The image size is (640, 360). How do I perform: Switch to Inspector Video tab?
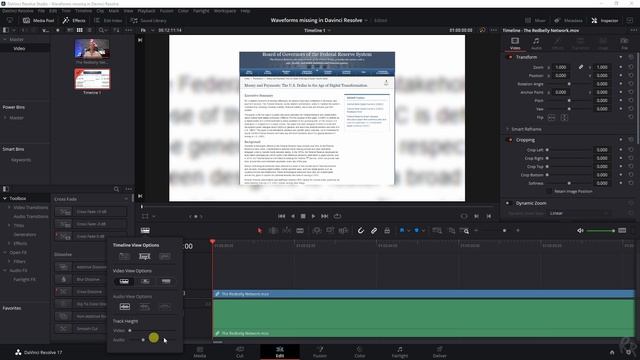point(515,43)
